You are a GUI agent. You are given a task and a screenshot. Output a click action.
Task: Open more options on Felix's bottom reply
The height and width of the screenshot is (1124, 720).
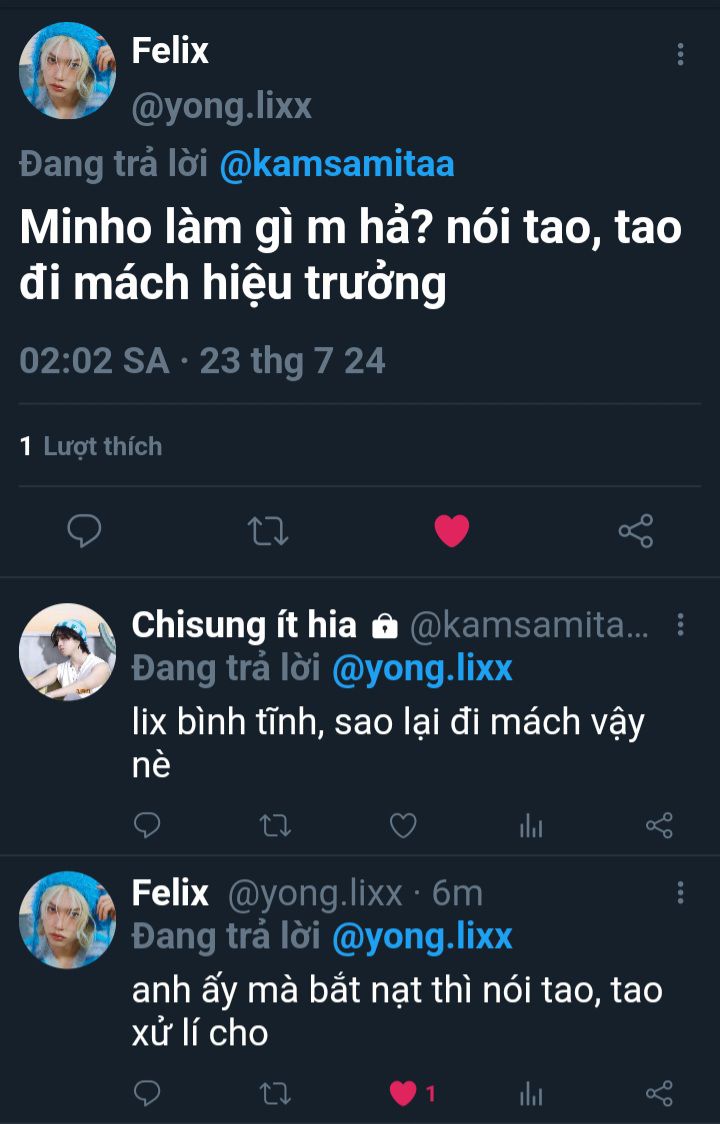680,893
